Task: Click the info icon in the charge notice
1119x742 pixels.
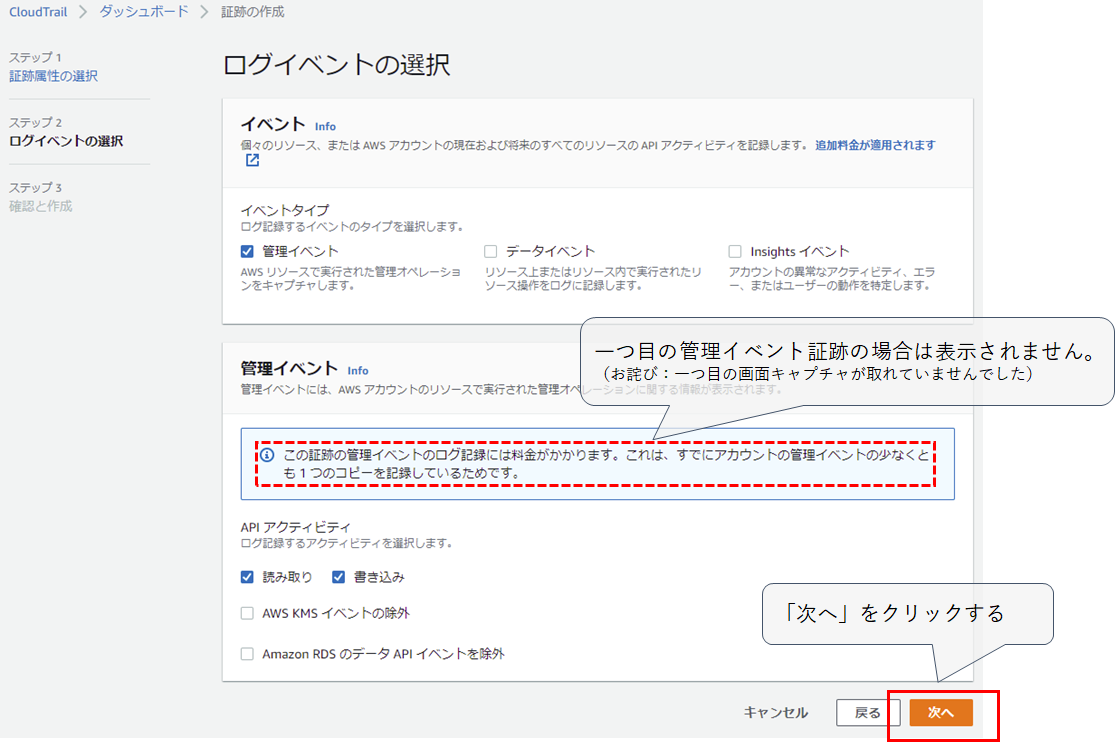Action: pyautogui.click(x=267, y=455)
